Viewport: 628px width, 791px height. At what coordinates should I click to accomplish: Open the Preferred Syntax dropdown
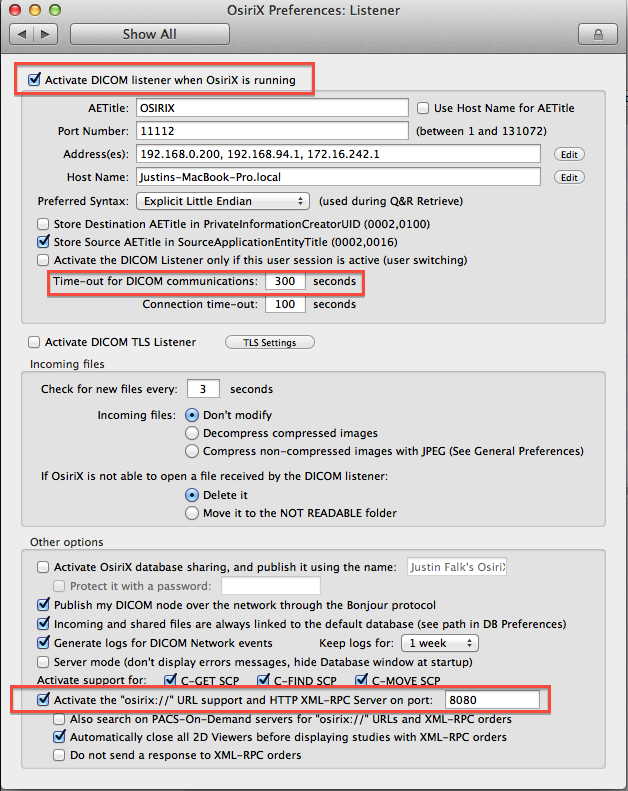coord(223,201)
